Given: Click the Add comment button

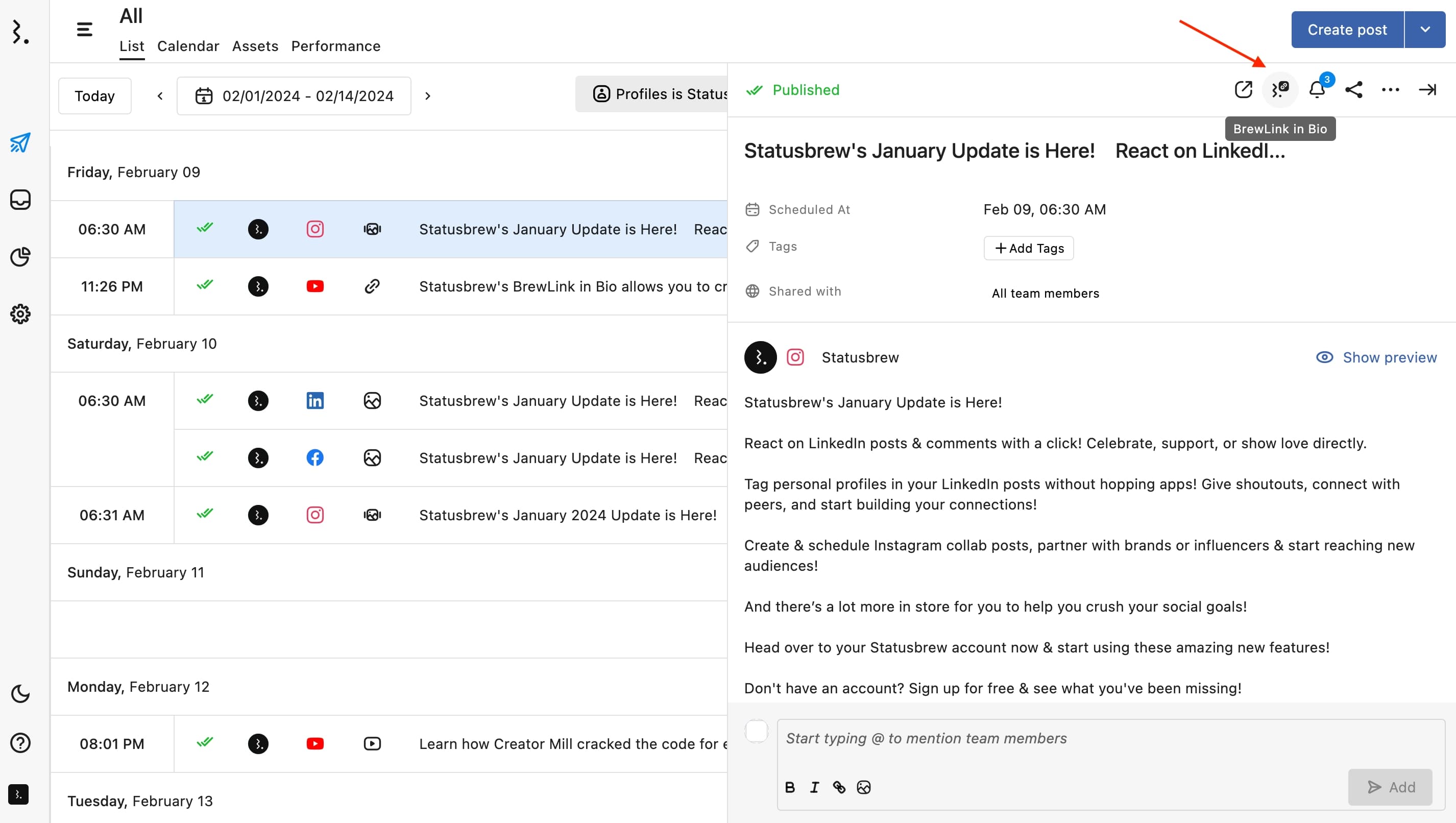Looking at the screenshot, I should point(1391,787).
